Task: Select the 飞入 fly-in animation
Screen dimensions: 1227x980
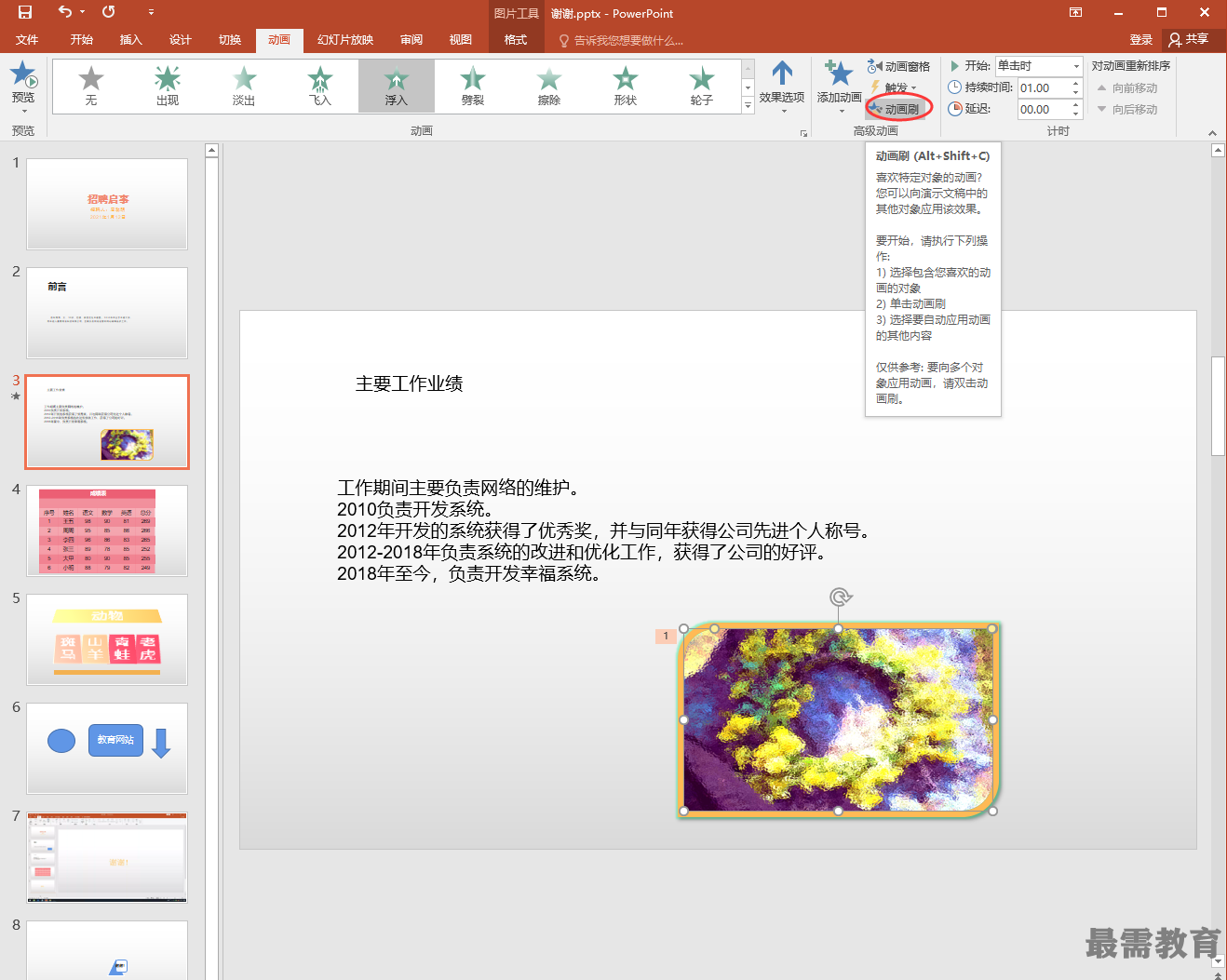Action: point(320,87)
